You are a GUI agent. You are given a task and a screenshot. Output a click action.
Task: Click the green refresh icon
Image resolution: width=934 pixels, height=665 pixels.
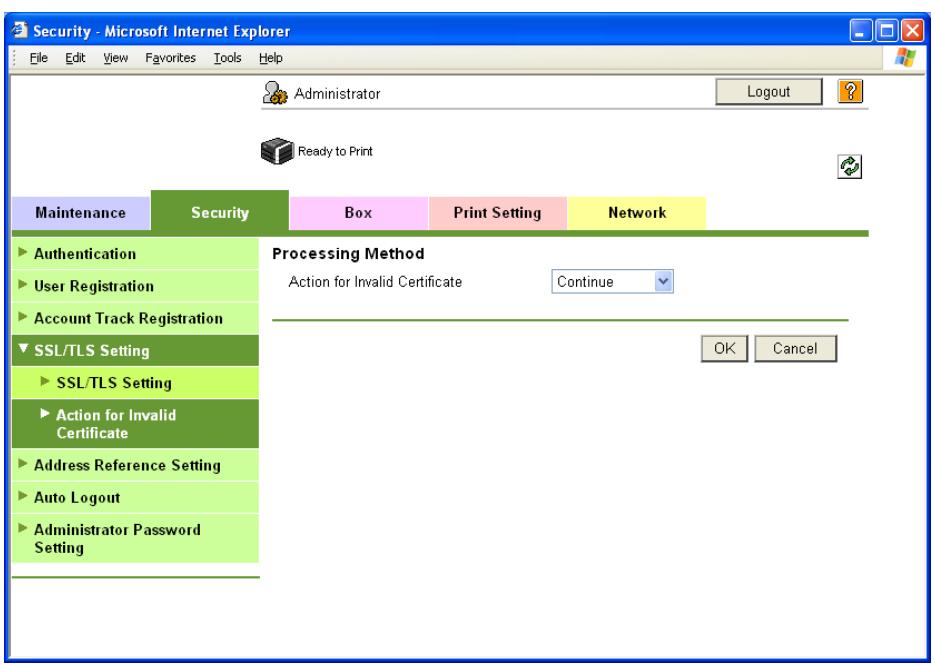pos(849,166)
